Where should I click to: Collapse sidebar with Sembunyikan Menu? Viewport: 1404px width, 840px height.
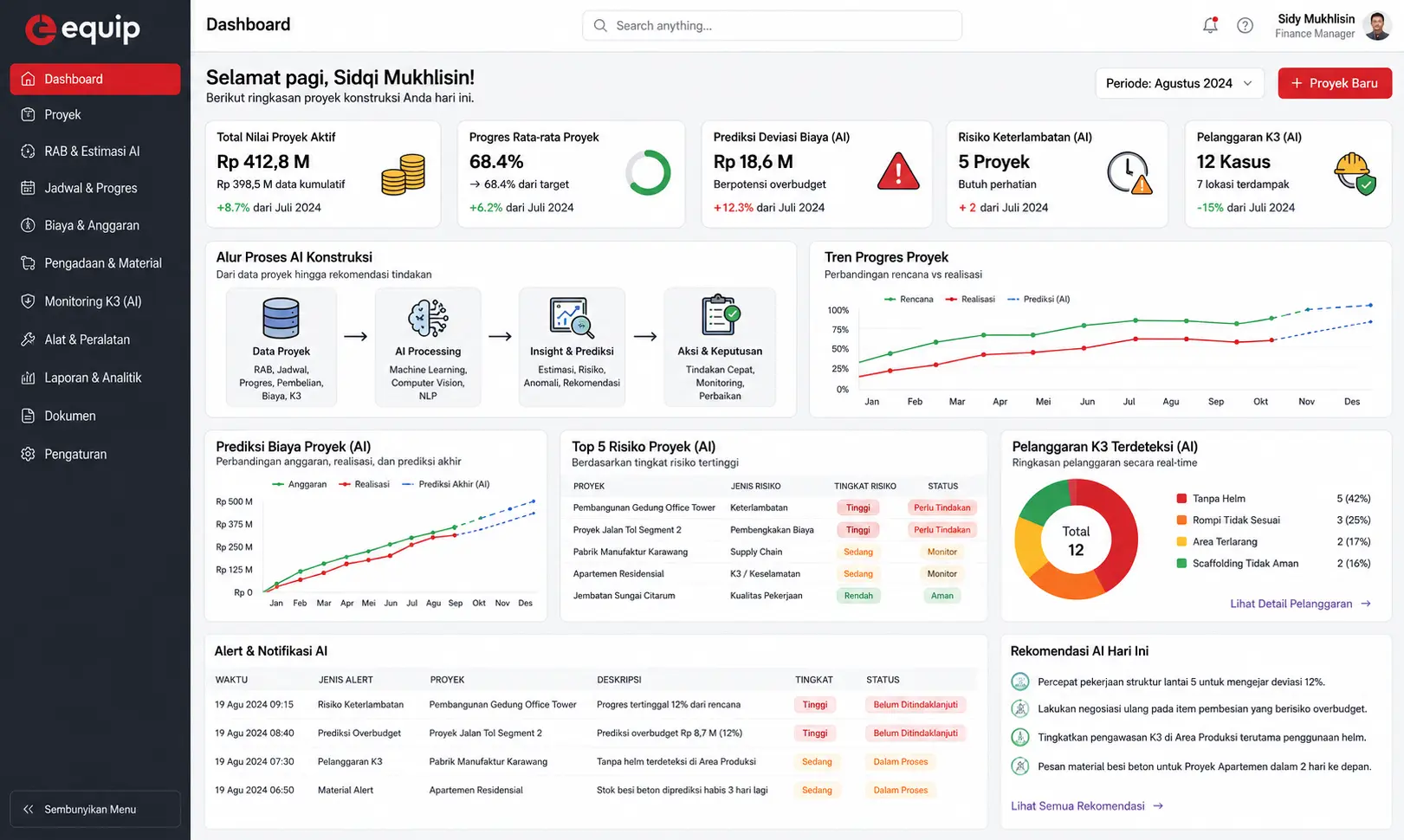click(95, 809)
